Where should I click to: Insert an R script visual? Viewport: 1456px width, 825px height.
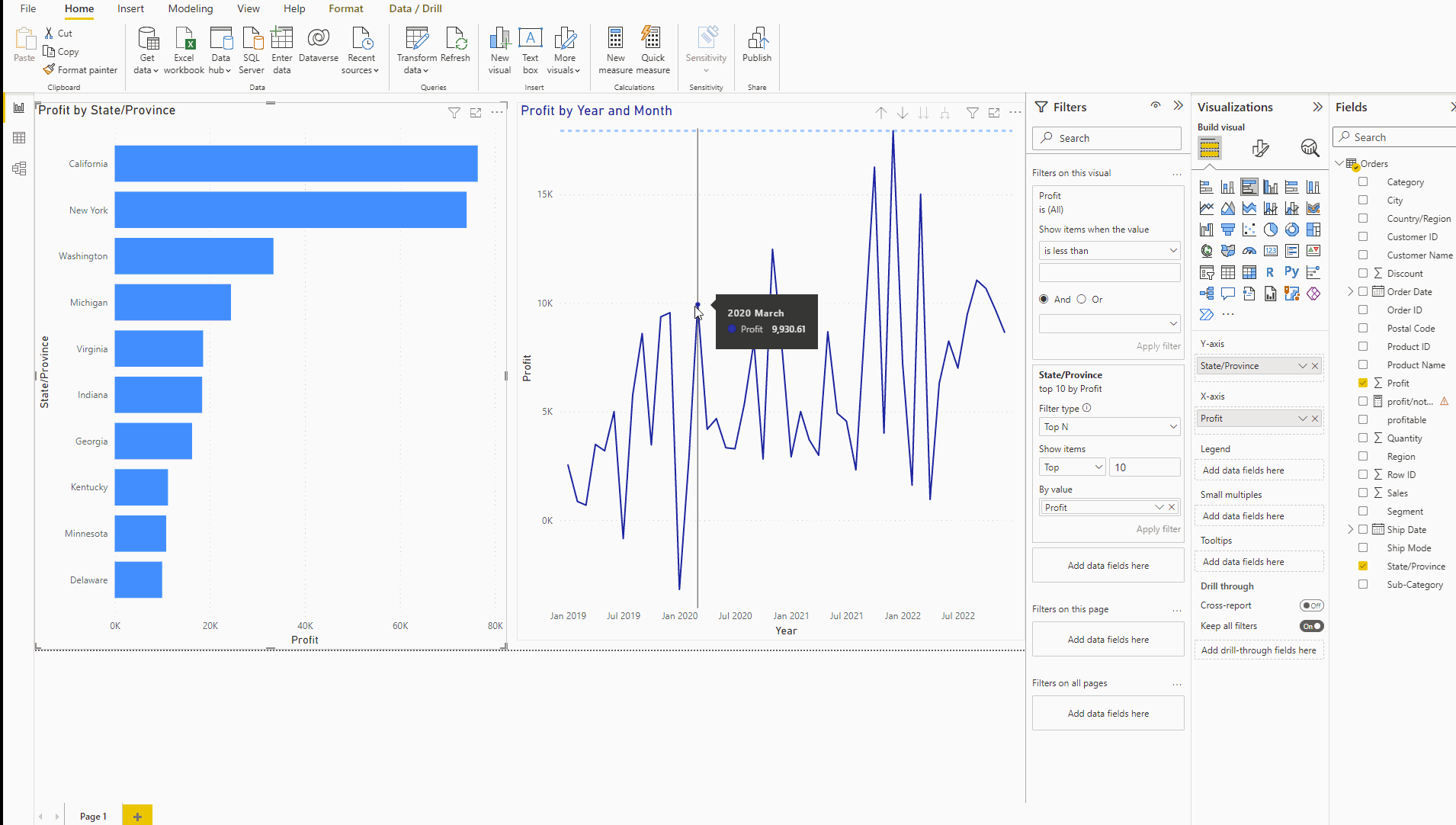point(1269,271)
